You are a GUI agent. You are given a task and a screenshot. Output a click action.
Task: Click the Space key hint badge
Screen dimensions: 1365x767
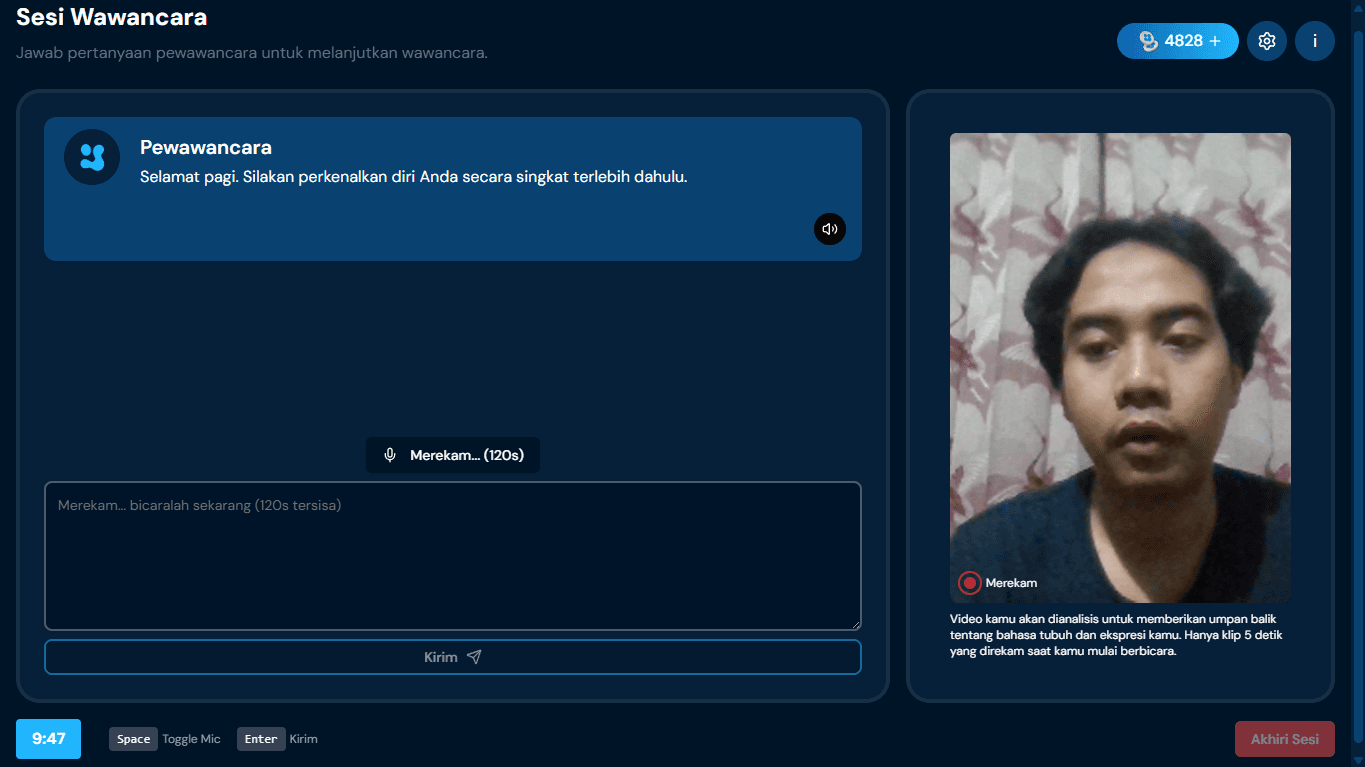[133, 739]
